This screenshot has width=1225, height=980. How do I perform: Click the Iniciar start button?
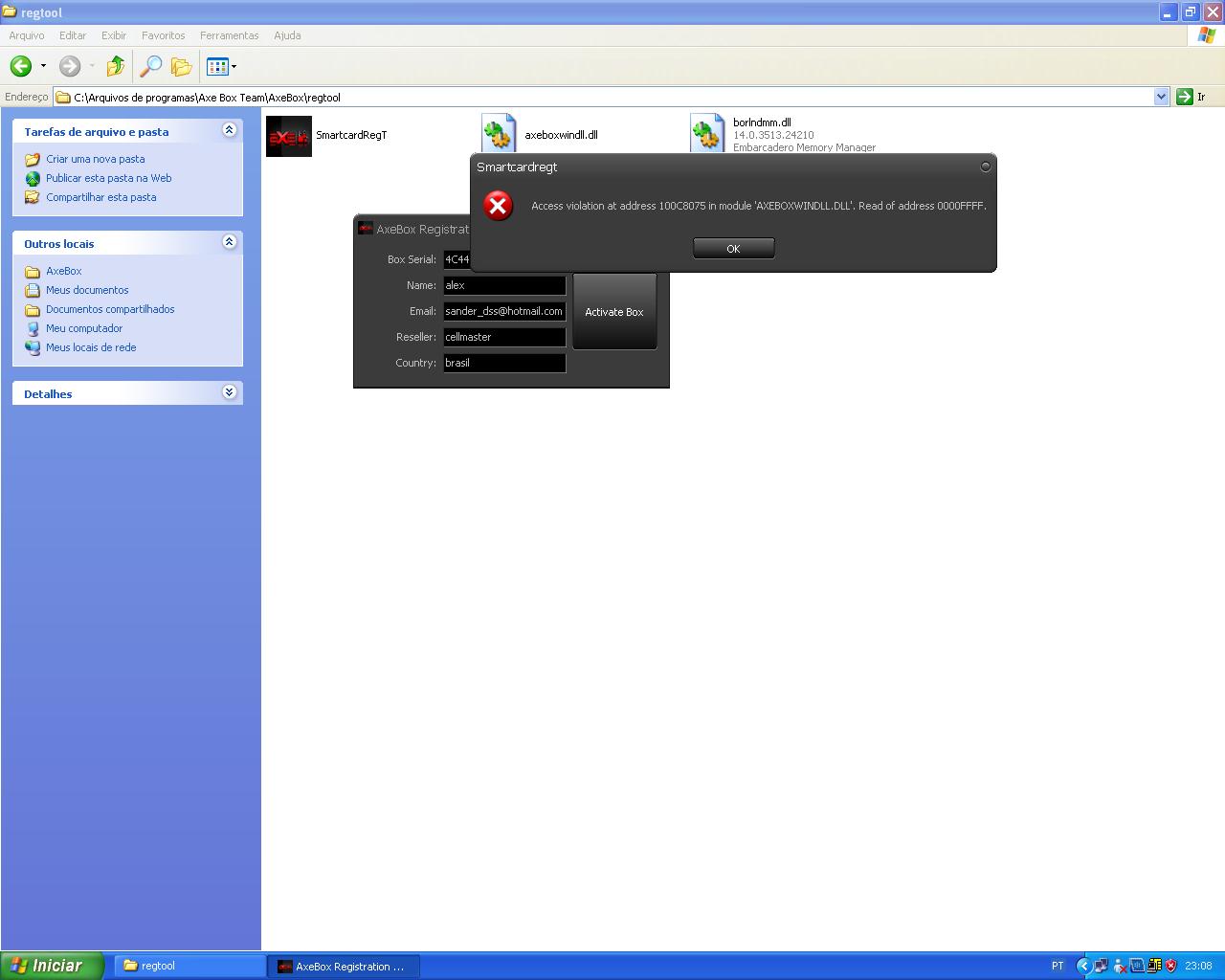(x=53, y=966)
